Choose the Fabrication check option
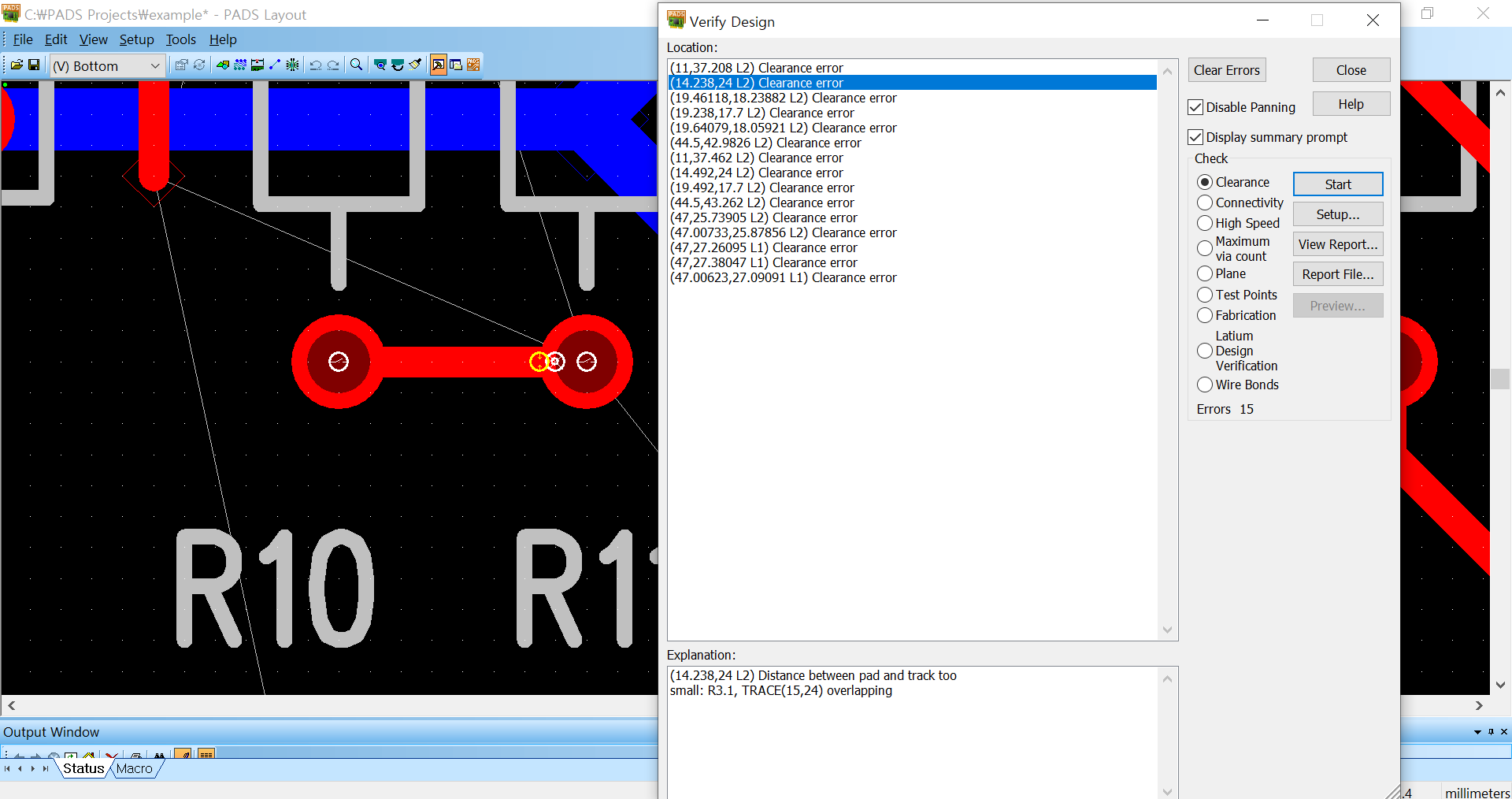The height and width of the screenshot is (799, 1512). coord(1204,315)
